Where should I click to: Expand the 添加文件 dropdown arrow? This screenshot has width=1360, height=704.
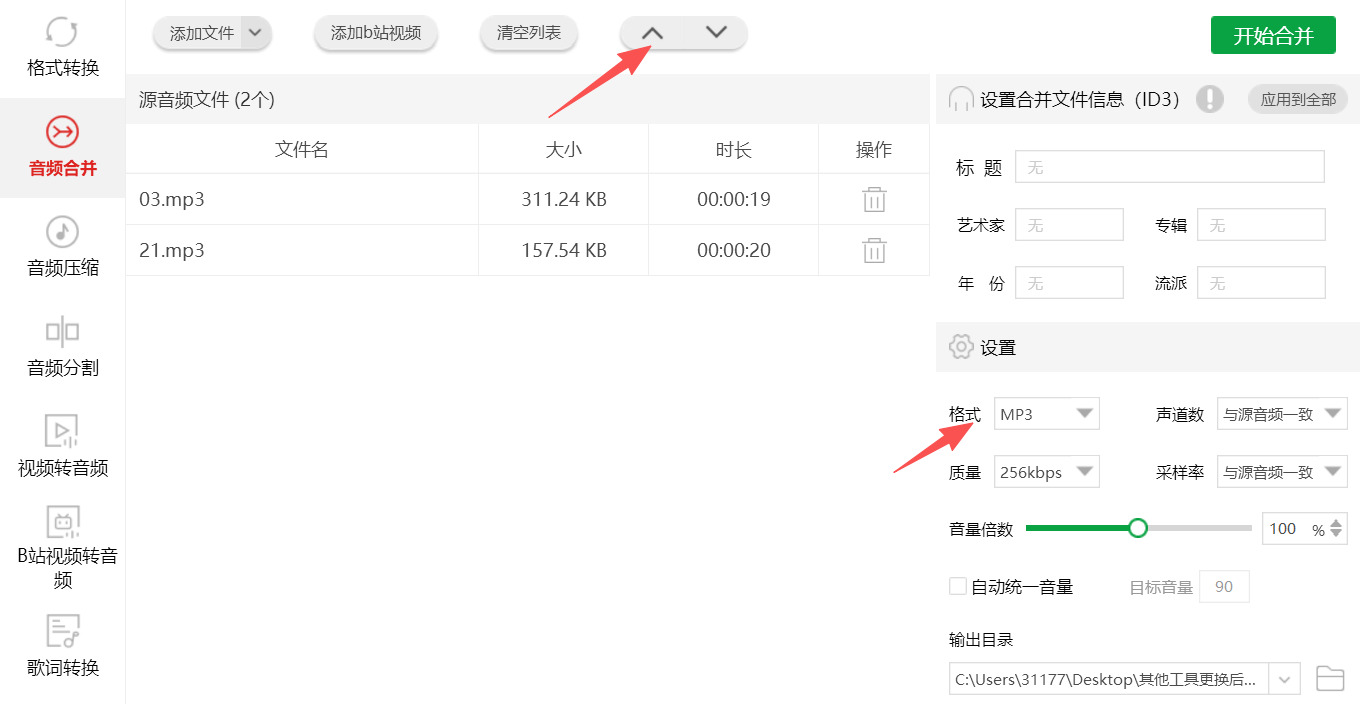[256, 33]
